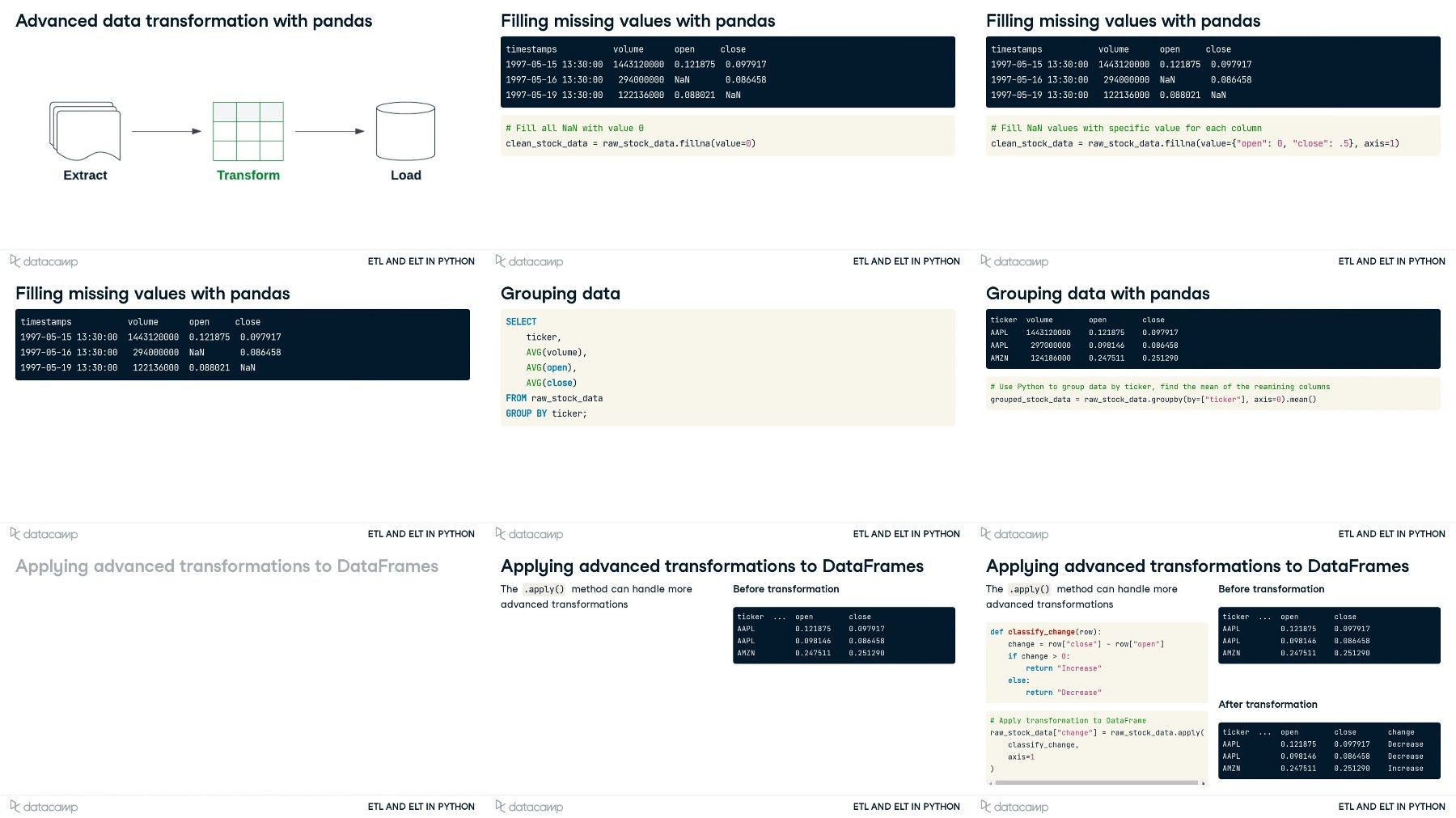Click 'AVG(open),' in the SQL query

[x=552, y=368]
